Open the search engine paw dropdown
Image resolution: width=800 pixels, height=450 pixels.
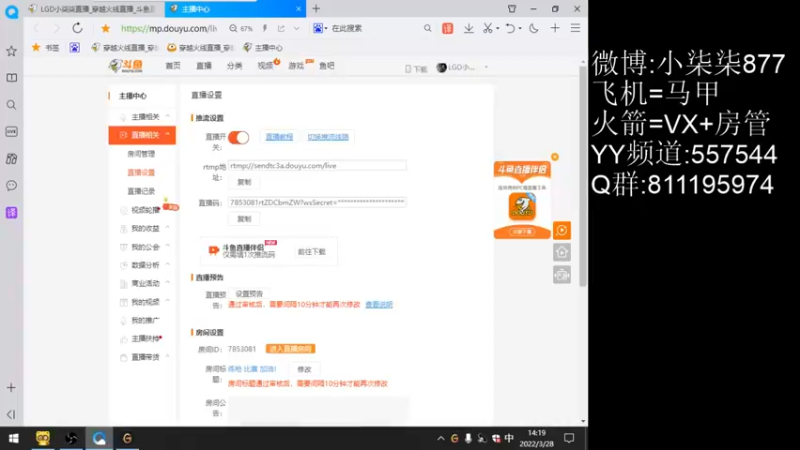320,29
